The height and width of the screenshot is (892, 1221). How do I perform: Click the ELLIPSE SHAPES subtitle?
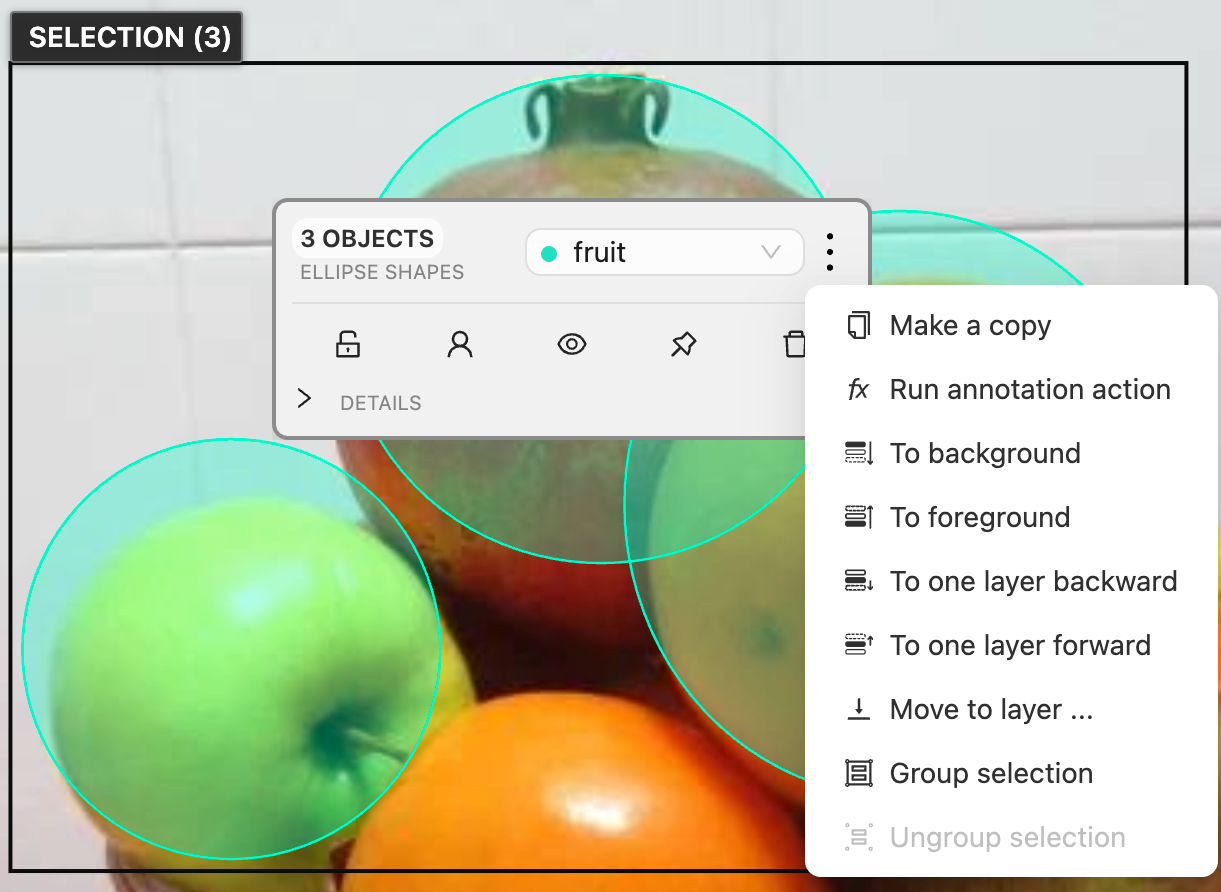coord(382,272)
